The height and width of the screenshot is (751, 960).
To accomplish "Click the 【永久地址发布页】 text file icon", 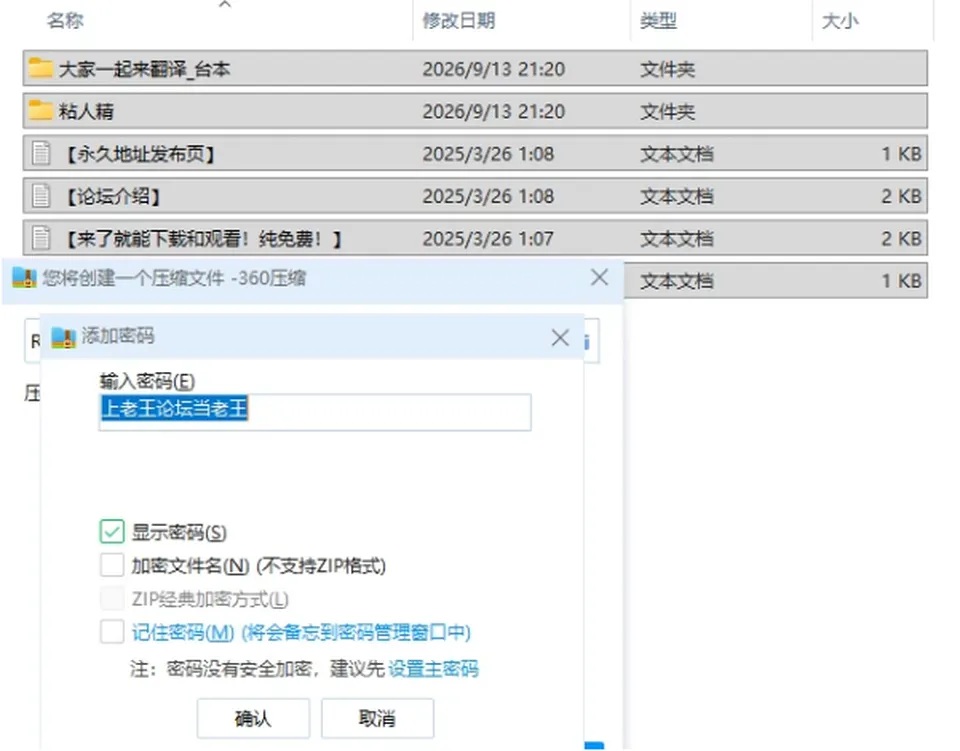I will [x=41, y=153].
